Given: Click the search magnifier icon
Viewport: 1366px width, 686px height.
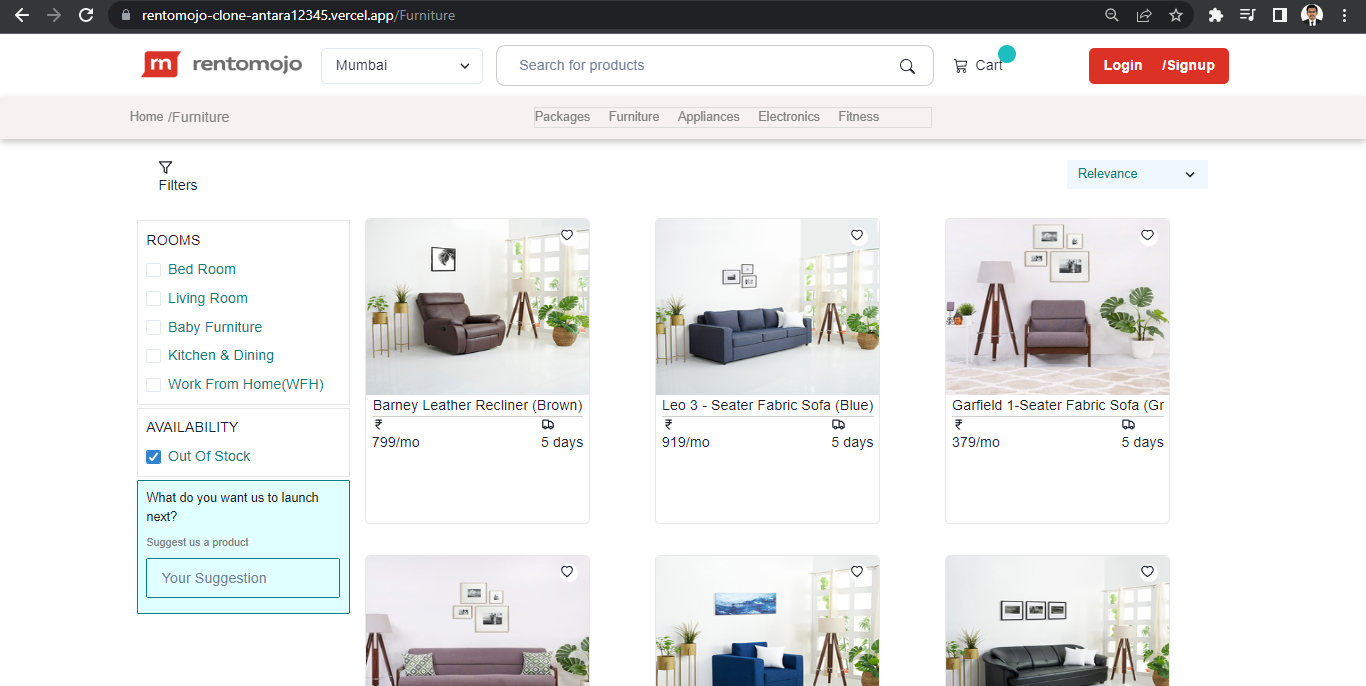Looking at the screenshot, I should click(x=907, y=66).
